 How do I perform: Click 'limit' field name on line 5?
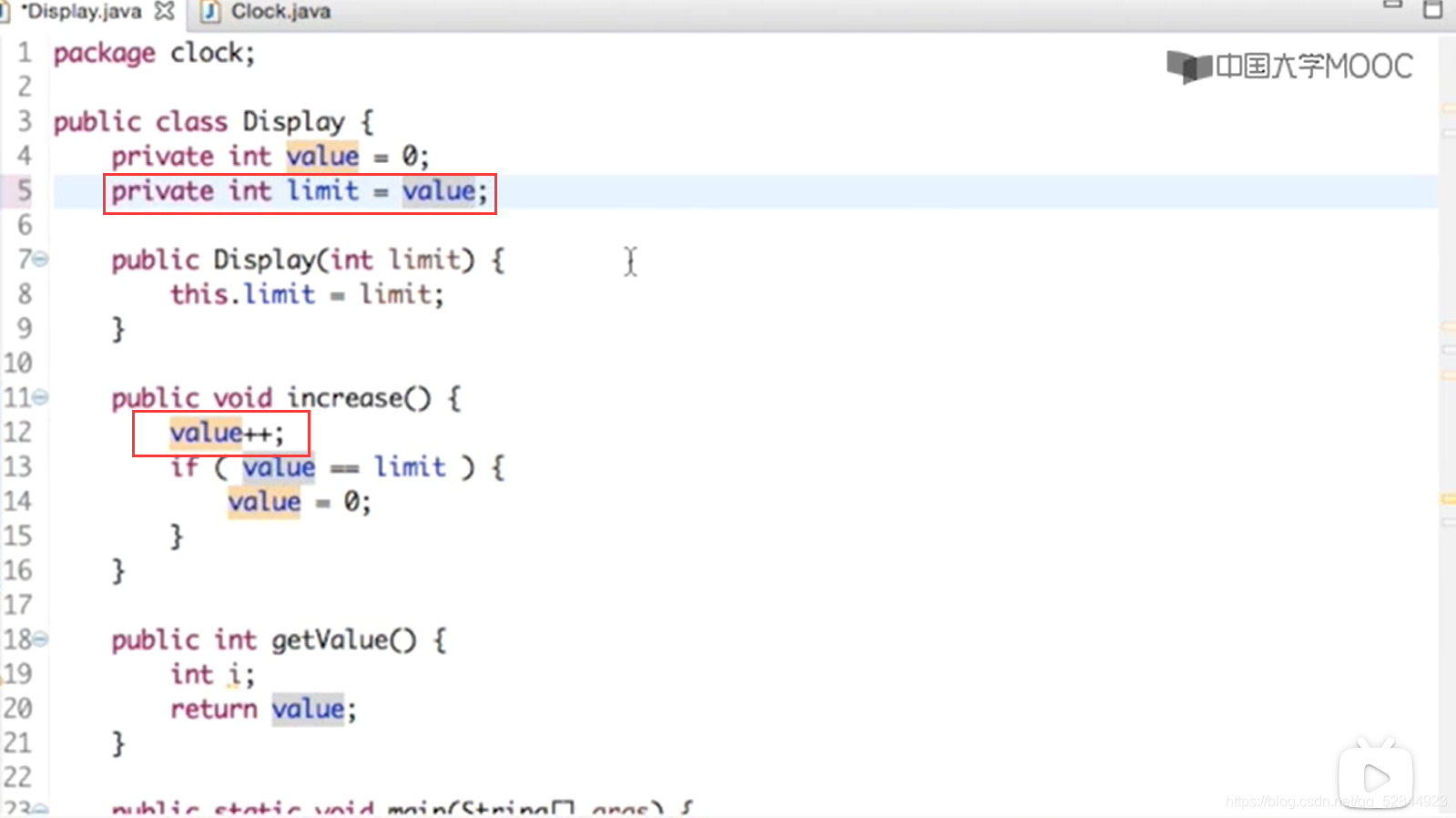(323, 191)
